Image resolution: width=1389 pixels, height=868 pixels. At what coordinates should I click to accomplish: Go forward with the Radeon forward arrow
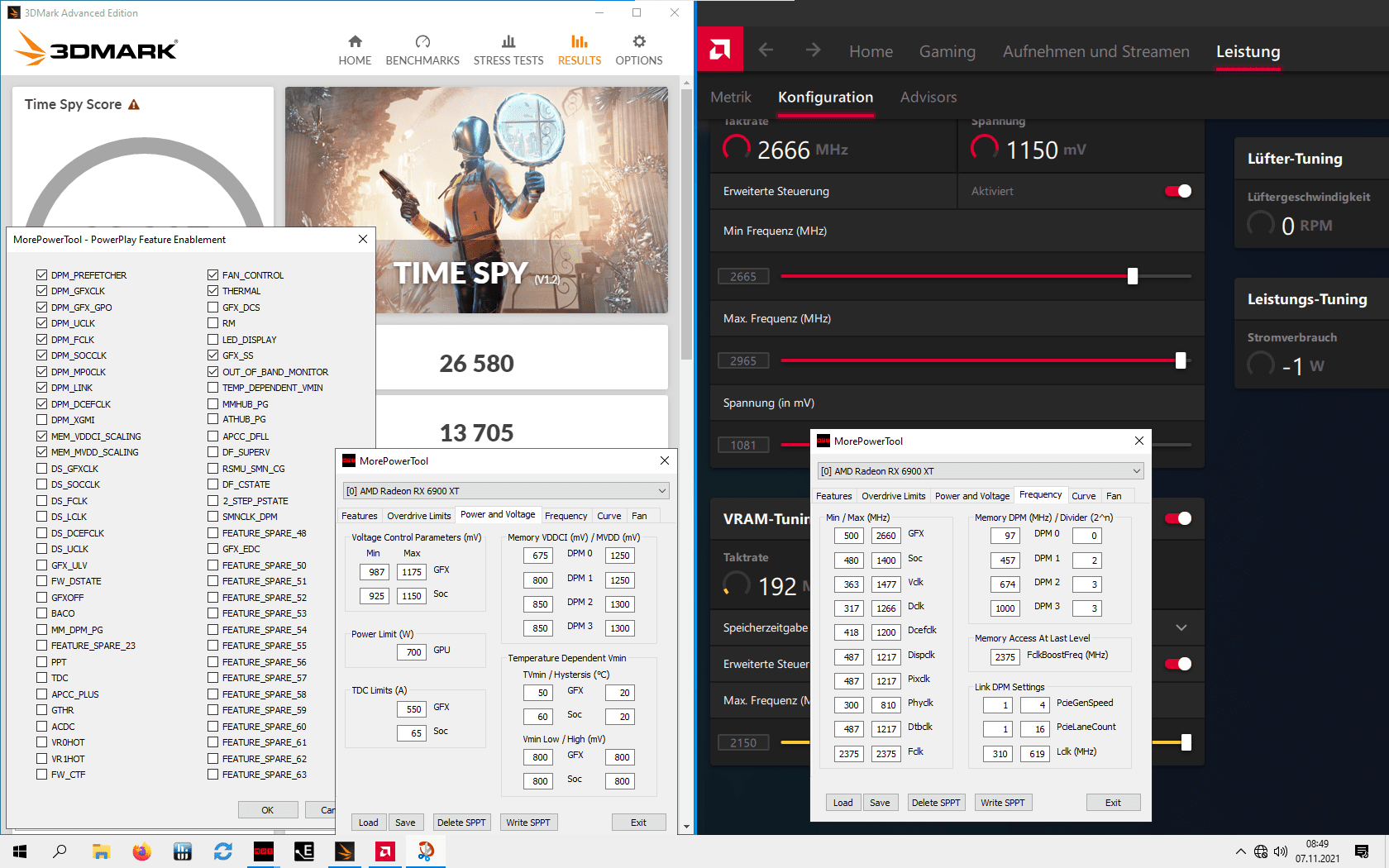click(814, 50)
